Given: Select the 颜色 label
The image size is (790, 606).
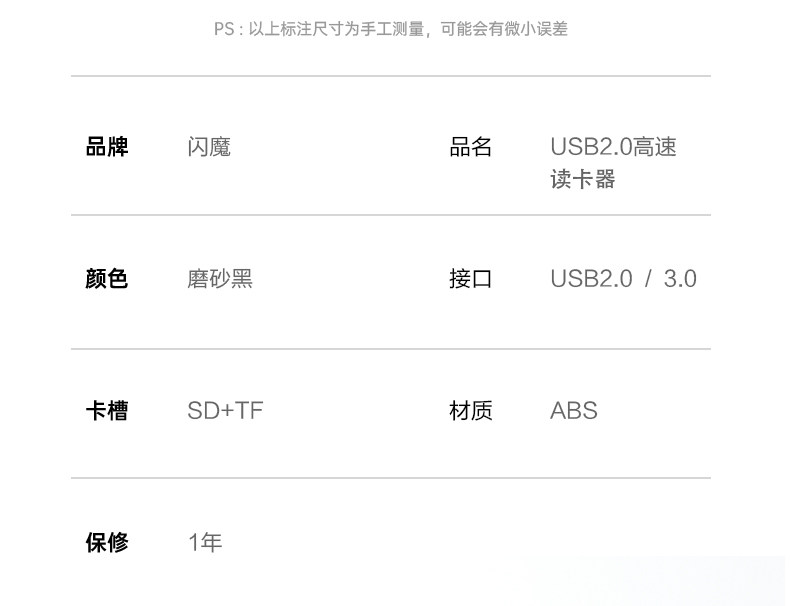Looking at the screenshot, I should coord(106,279).
